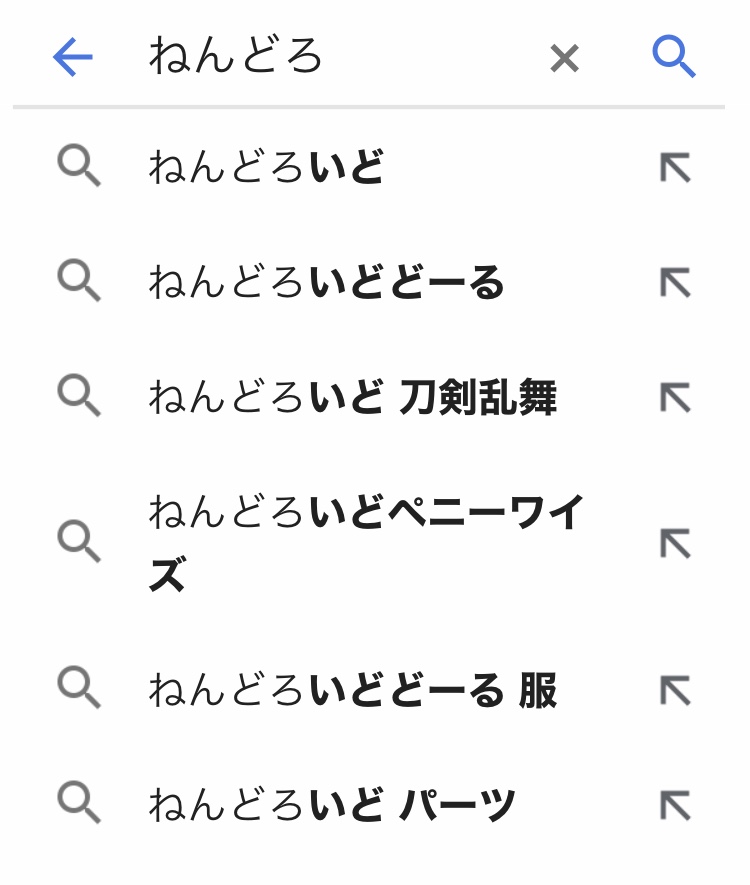Tap fill-in arrow for どーる 服 suggestion
750x885 pixels.
tap(675, 690)
